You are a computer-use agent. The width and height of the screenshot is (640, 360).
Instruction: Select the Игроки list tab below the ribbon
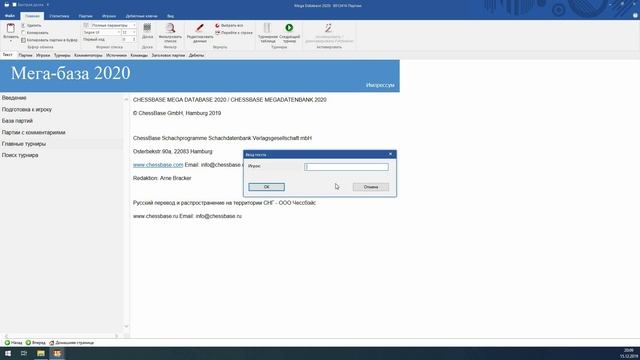point(43,55)
